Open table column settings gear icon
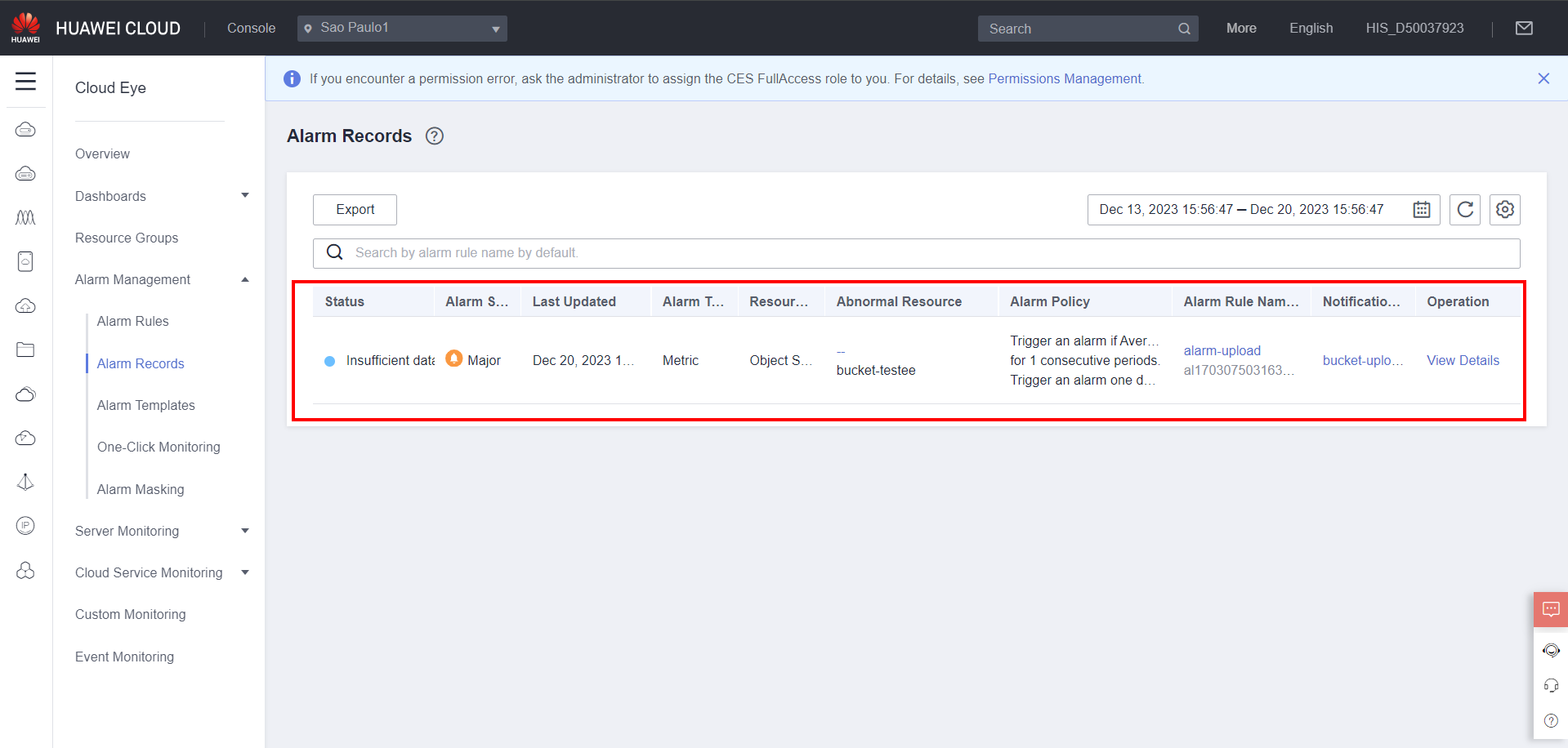The image size is (1568, 748). [x=1504, y=210]
